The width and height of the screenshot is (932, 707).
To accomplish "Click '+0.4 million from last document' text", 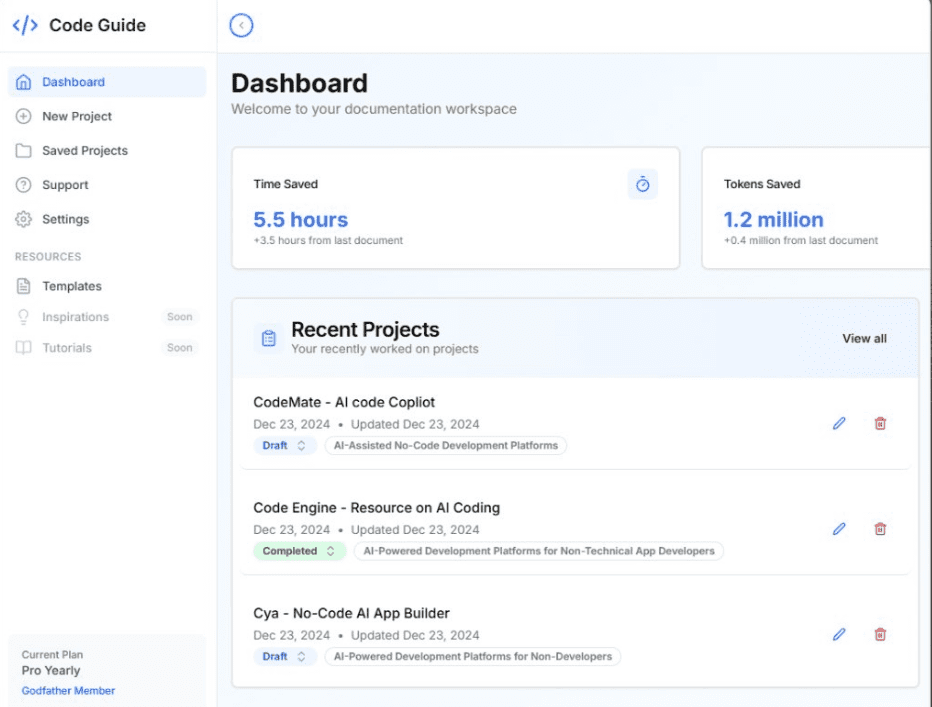I will (x=801, y=240).
